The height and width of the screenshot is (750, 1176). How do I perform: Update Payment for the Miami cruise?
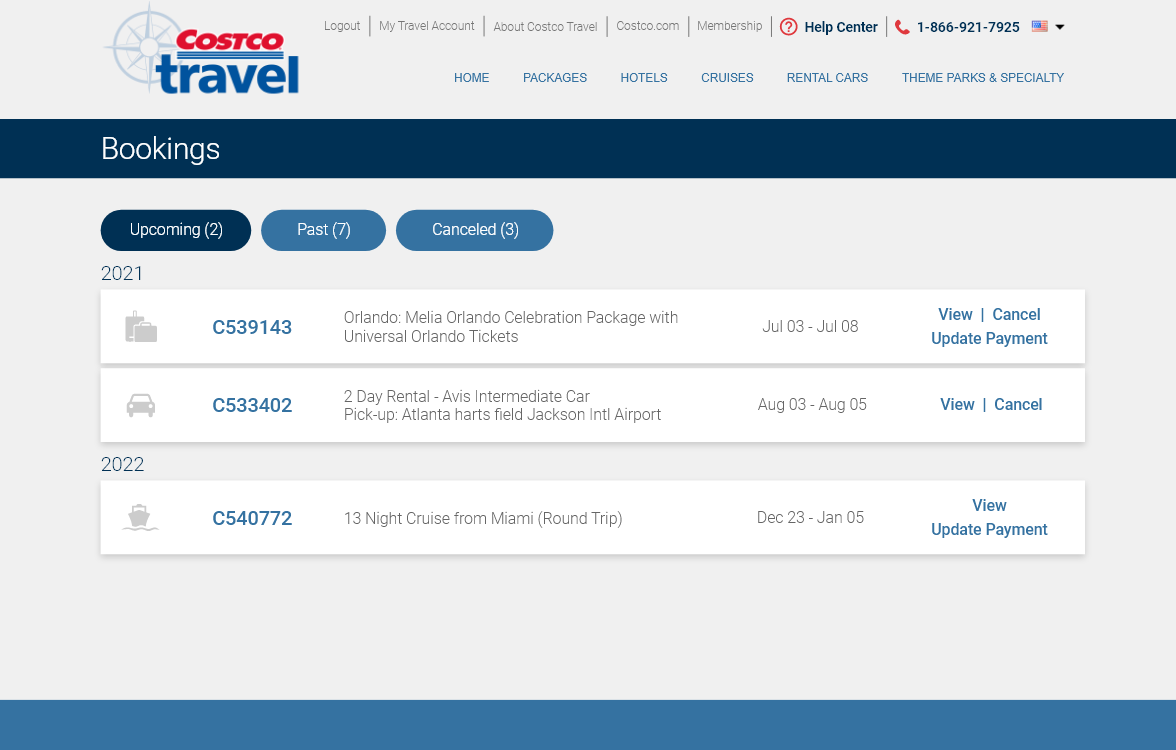coord(989,530)
